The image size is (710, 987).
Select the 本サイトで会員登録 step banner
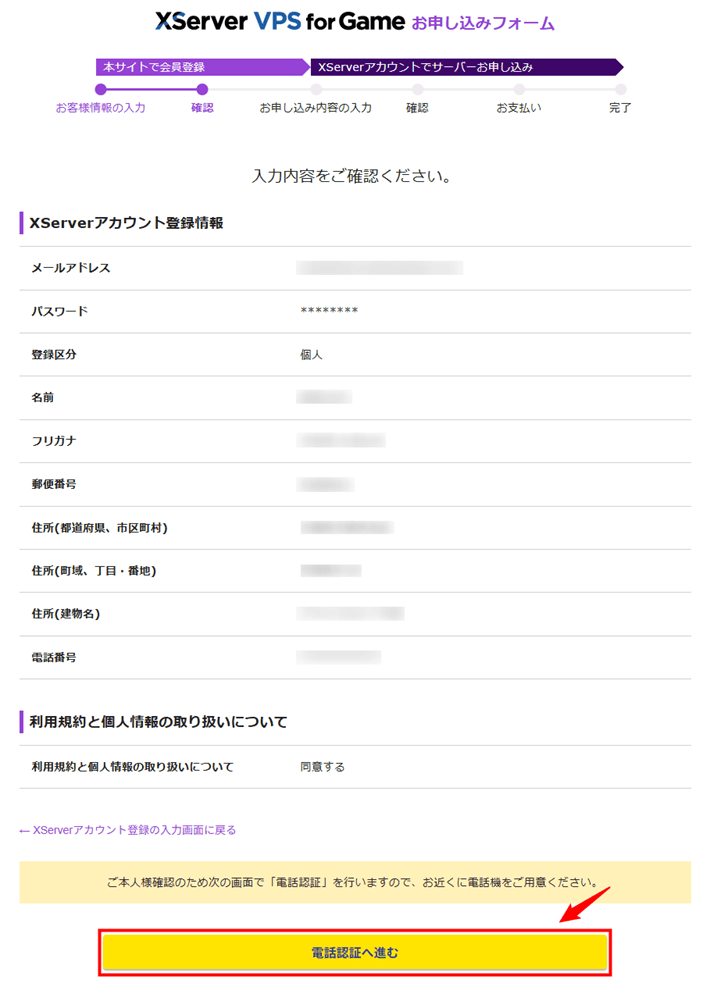(202, 67)
